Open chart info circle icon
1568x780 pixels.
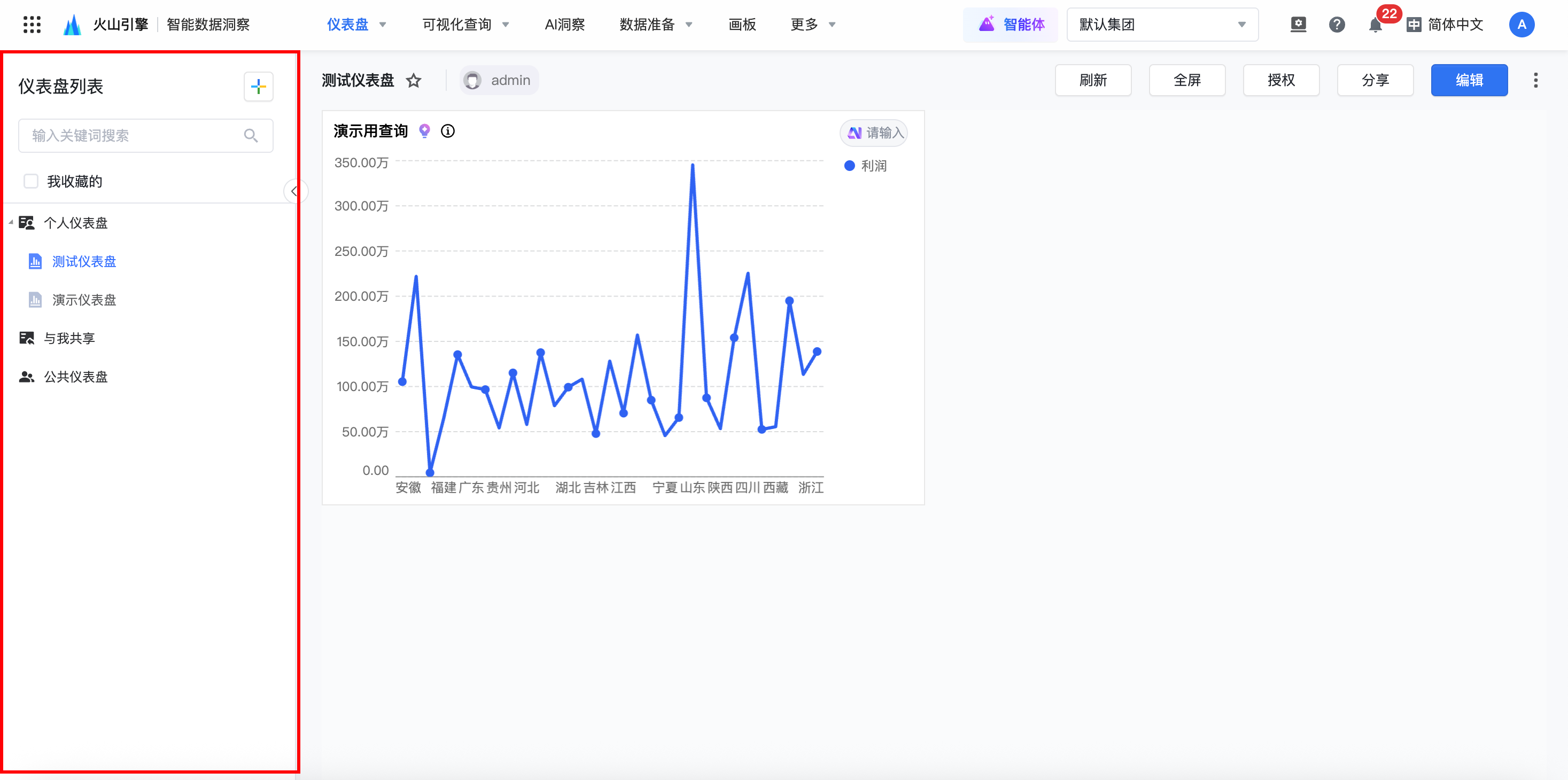point(448,131)
